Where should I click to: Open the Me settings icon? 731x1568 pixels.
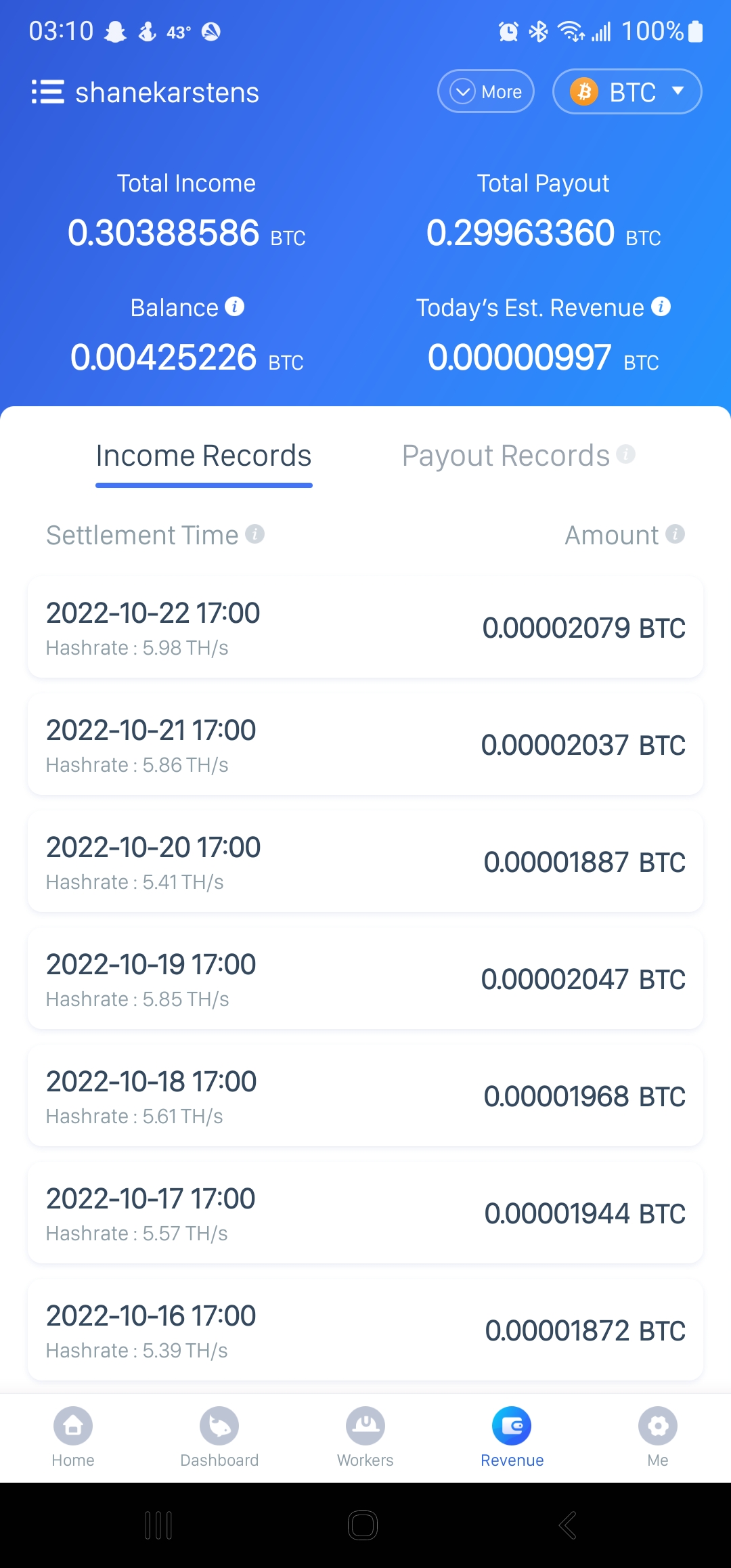click(658, 1426)
